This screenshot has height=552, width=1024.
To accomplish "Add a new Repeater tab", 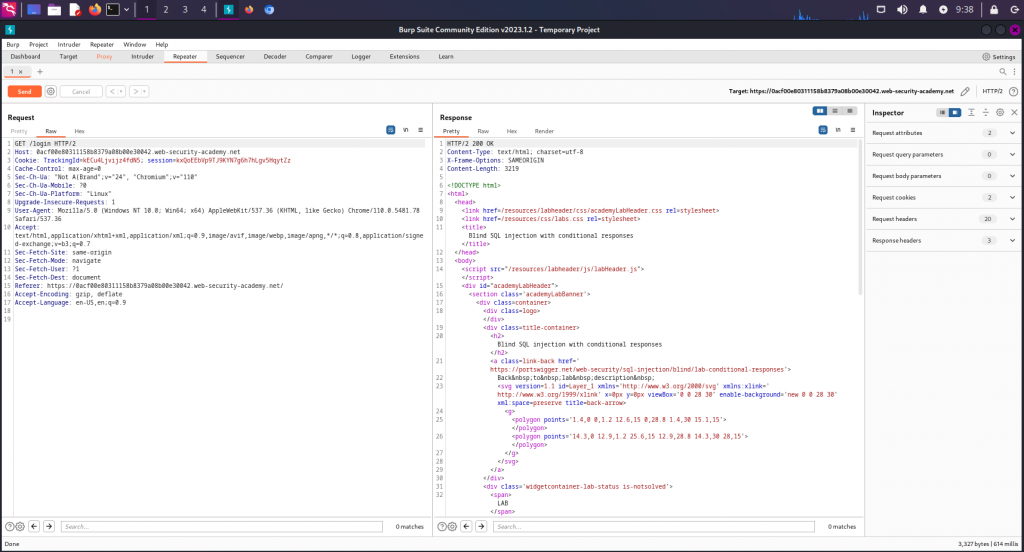I will pos(40,71).
